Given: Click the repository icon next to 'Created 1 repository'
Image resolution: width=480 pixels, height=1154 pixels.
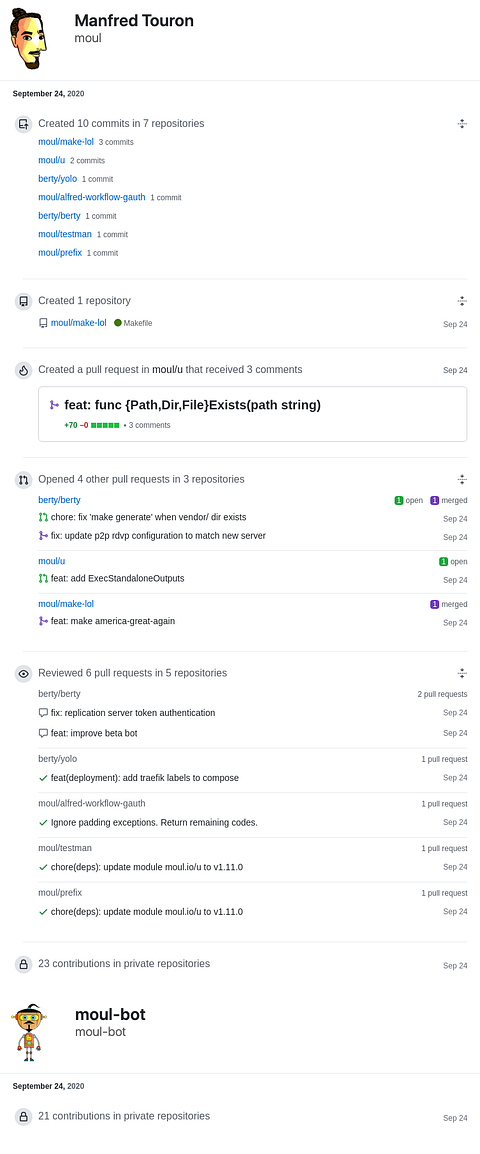Looking at the screenshot, I should tap(24, 301).
